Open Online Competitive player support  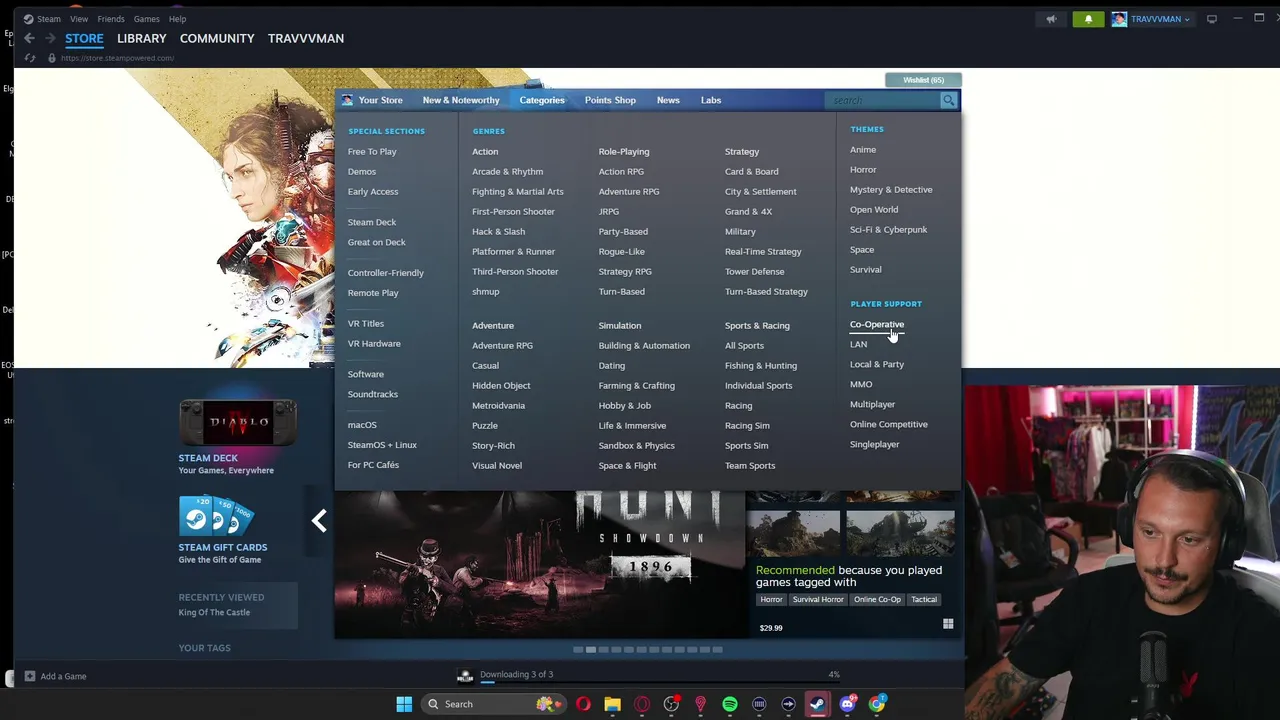click(889, 424)
